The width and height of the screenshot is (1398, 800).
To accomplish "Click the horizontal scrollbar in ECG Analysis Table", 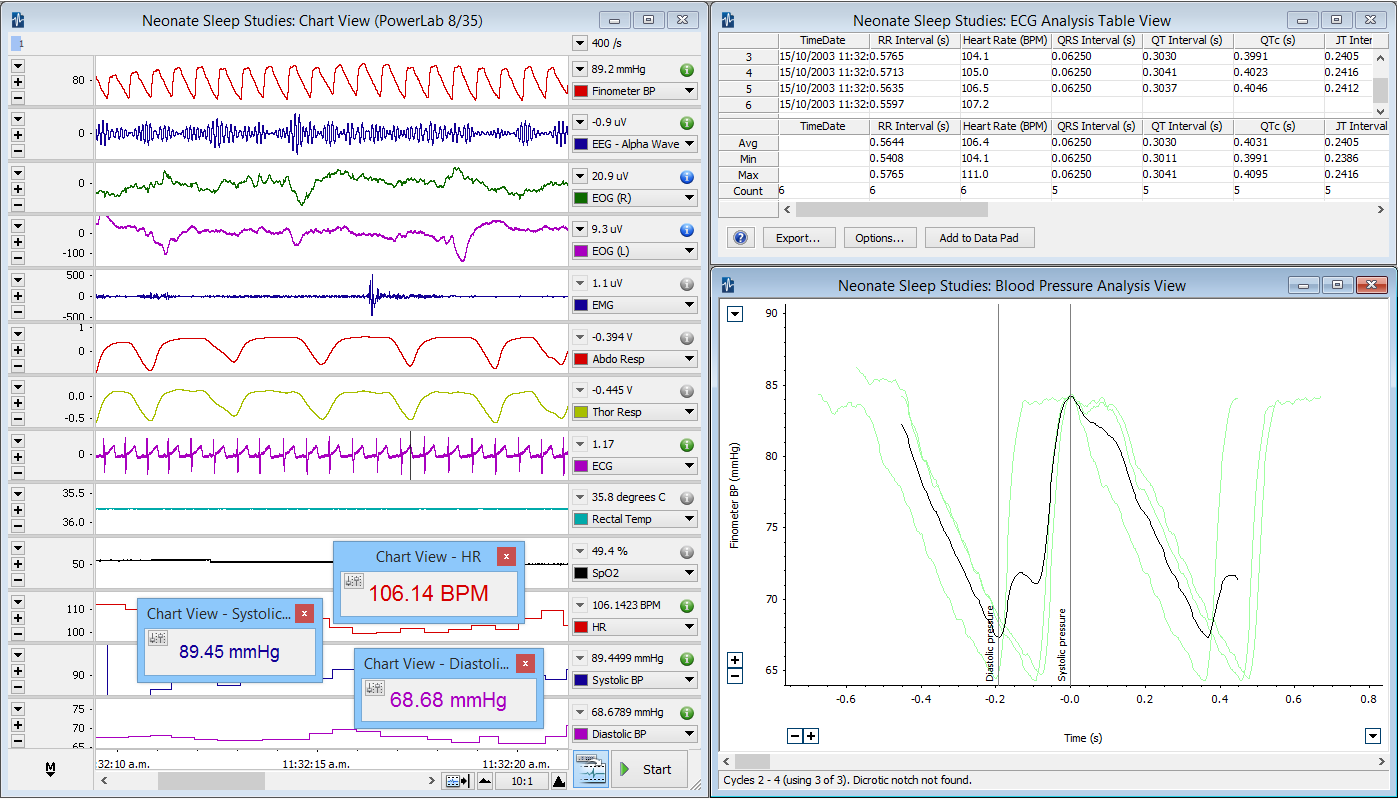I will (890, 209).
